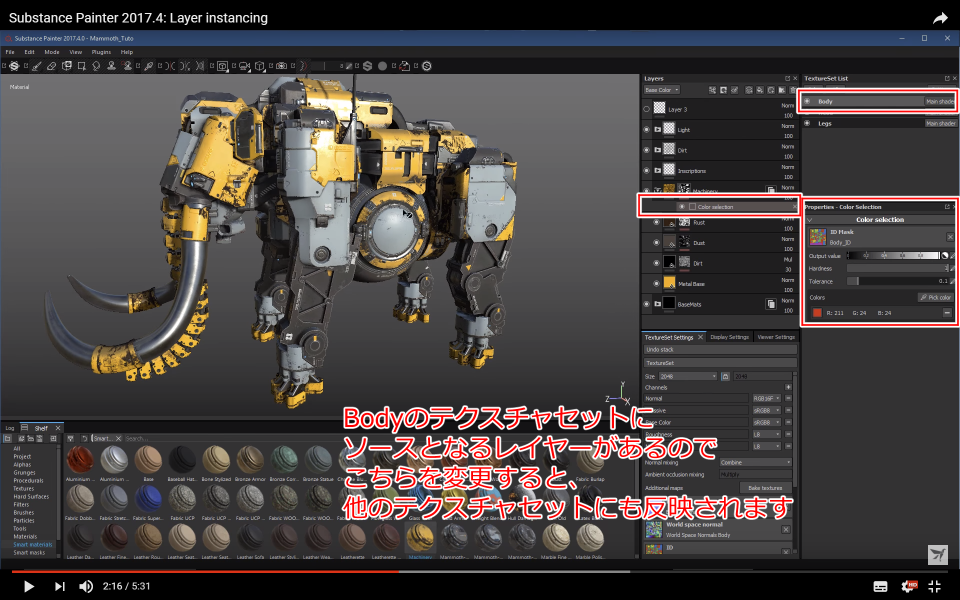Select the Polygon Fill tool
This screenshot has width=960, height=600.
(x=81, y=66)
